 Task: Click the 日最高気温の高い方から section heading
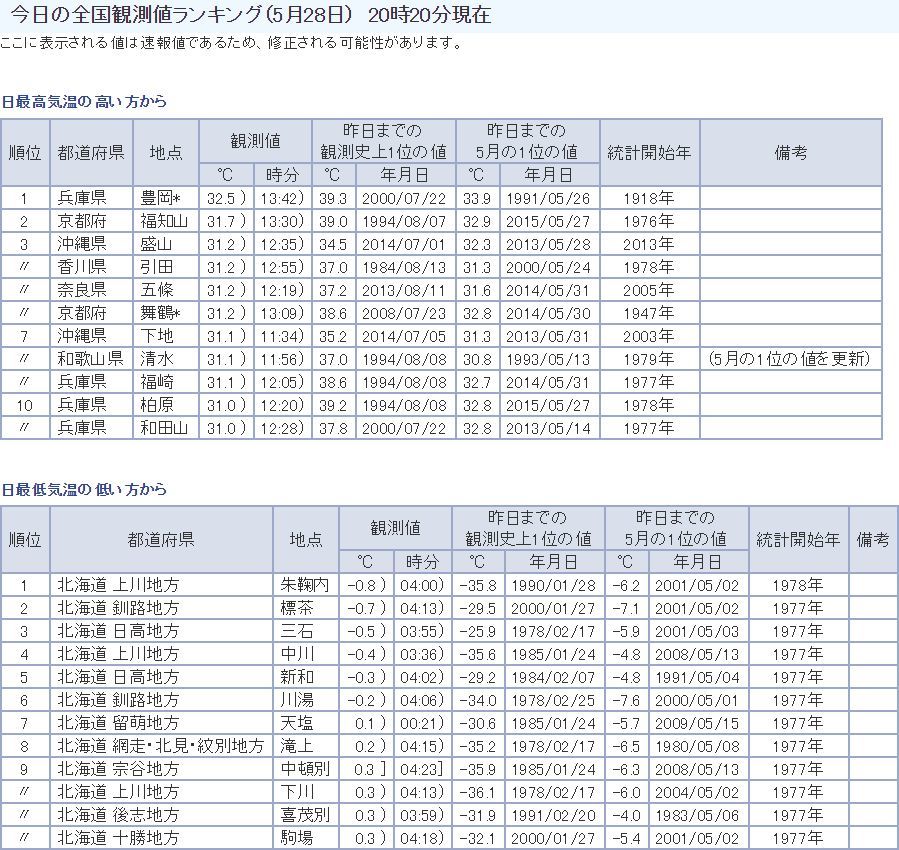point(84,101)
